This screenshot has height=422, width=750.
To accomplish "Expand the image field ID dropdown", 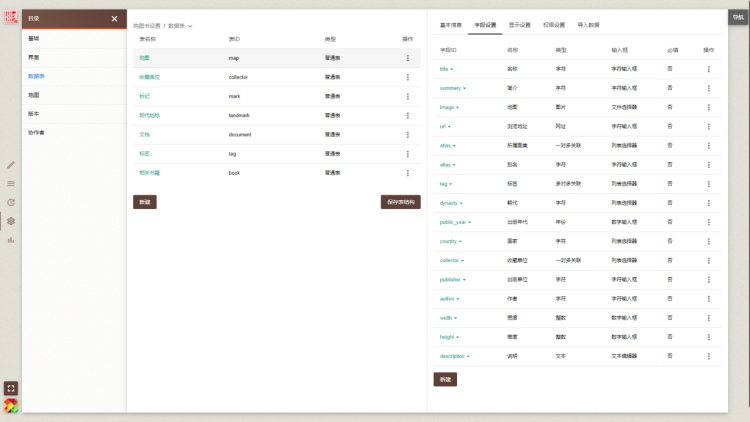I will pyautogui.click(x=458, y=108).
